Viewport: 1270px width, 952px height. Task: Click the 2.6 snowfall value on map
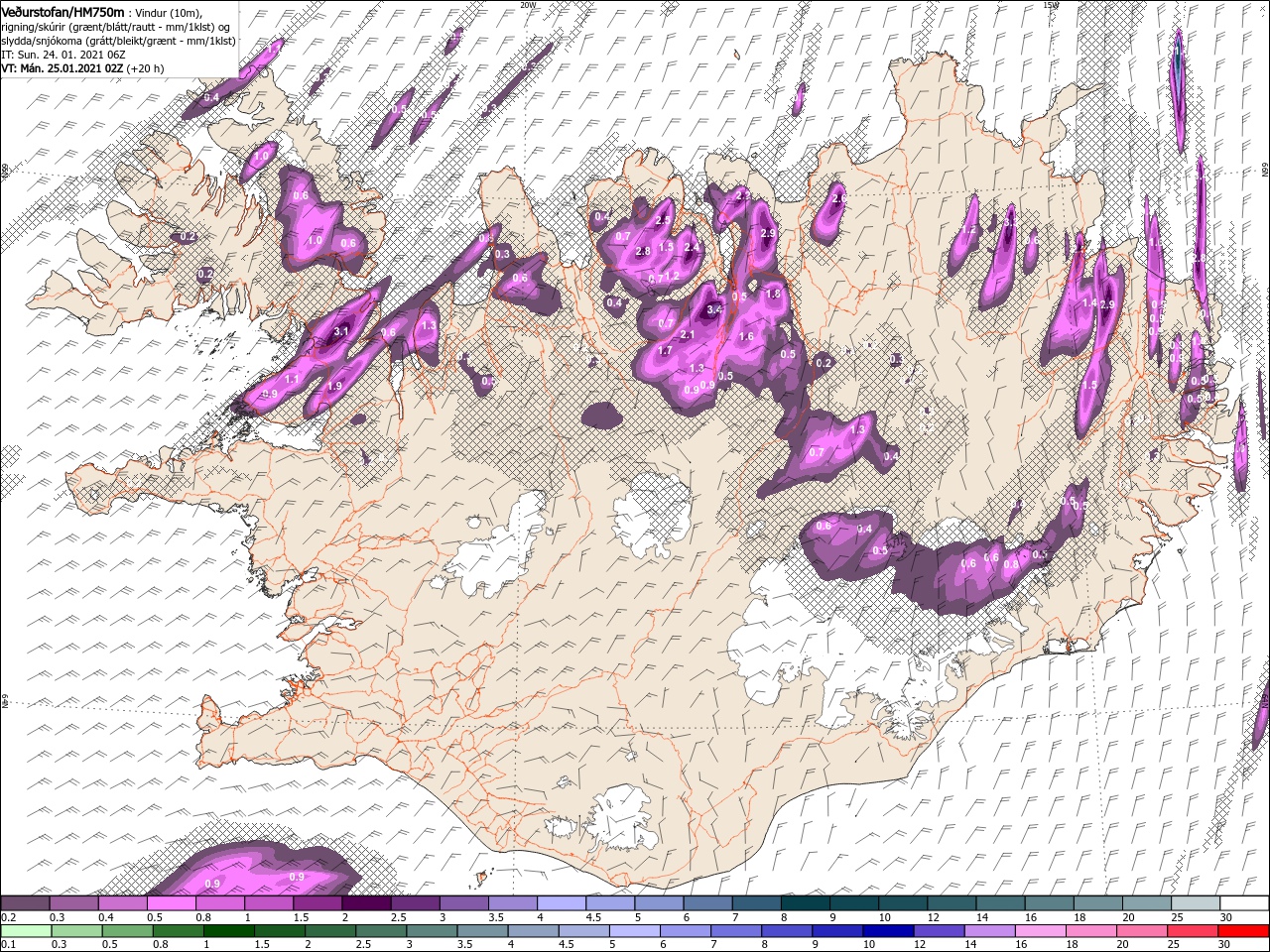(x=838, y=199)
